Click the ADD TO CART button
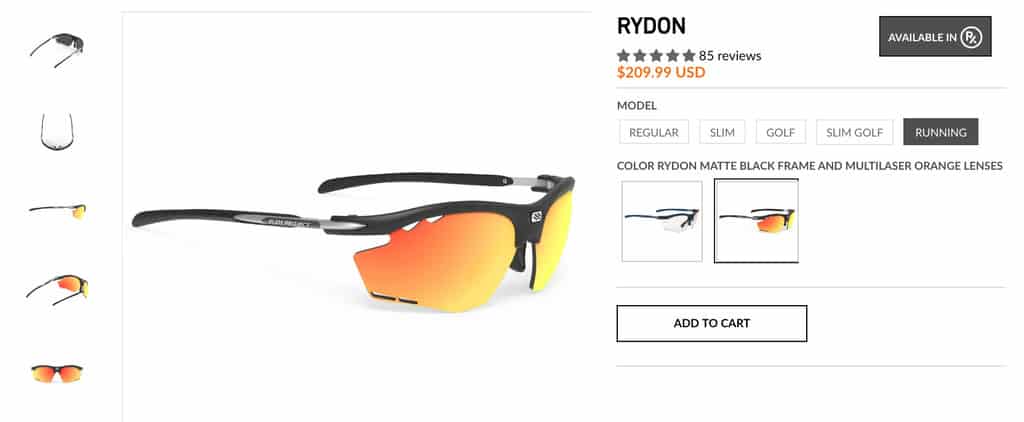 point(712,323)
